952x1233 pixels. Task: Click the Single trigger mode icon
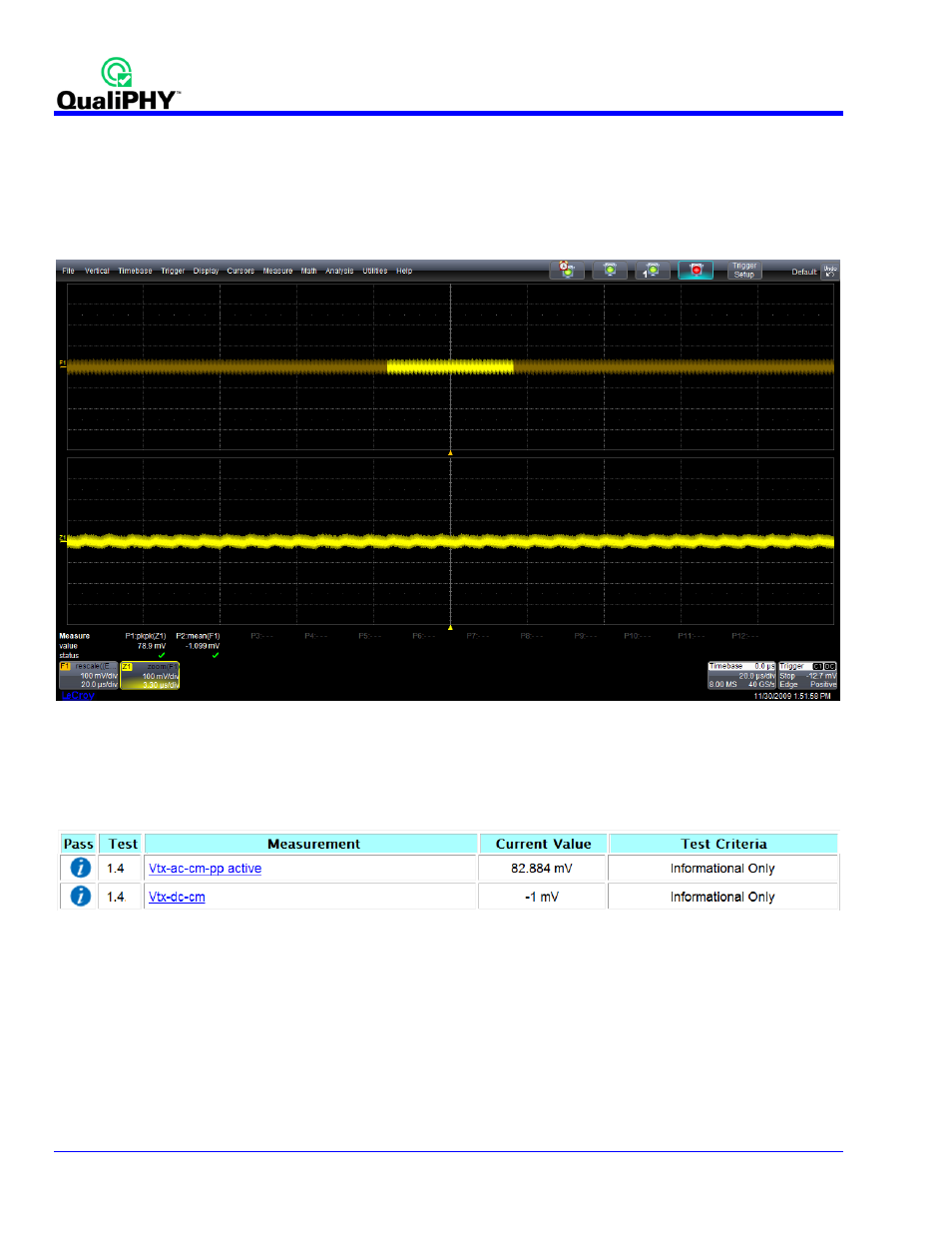click(653, 270)
